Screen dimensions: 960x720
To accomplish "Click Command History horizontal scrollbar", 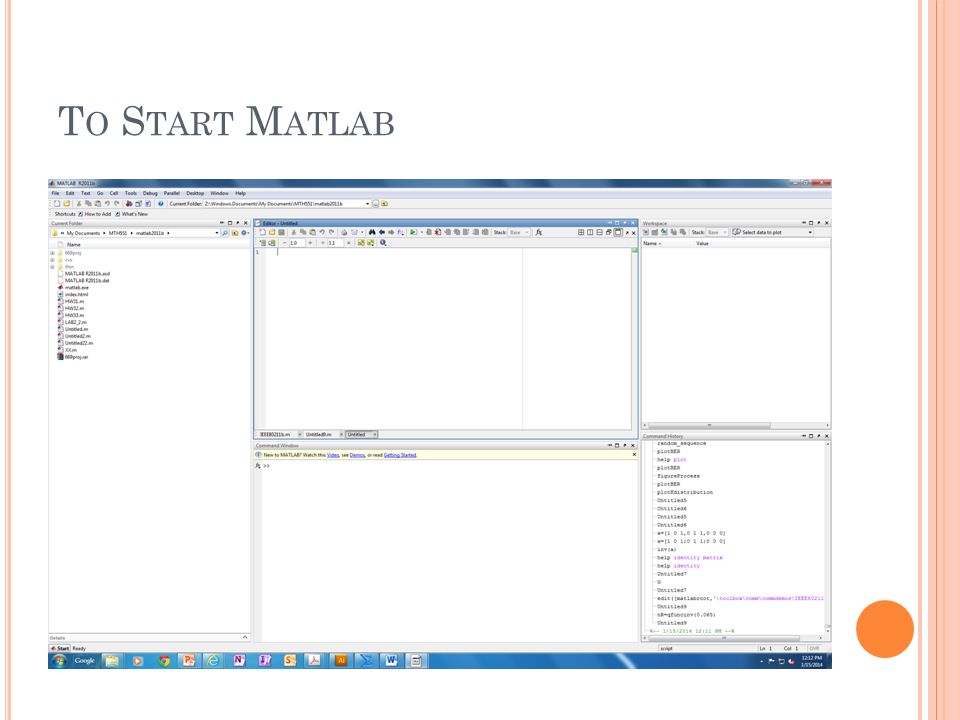I will [x=724, y=638].
